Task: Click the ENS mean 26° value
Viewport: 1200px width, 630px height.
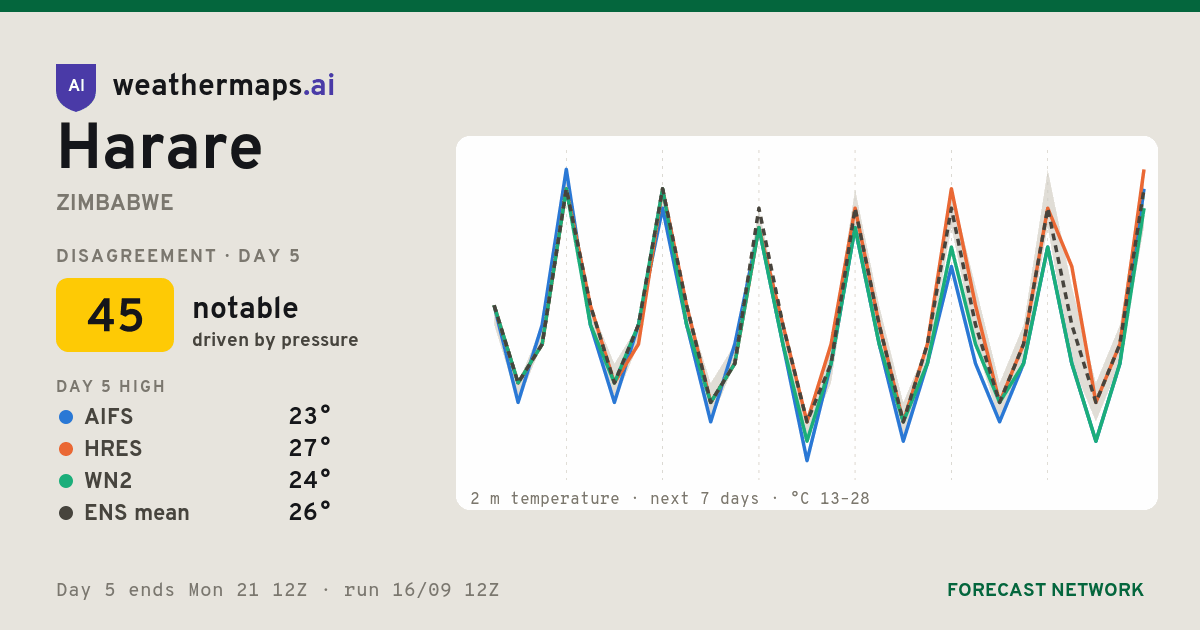Action: pos(310,513)
